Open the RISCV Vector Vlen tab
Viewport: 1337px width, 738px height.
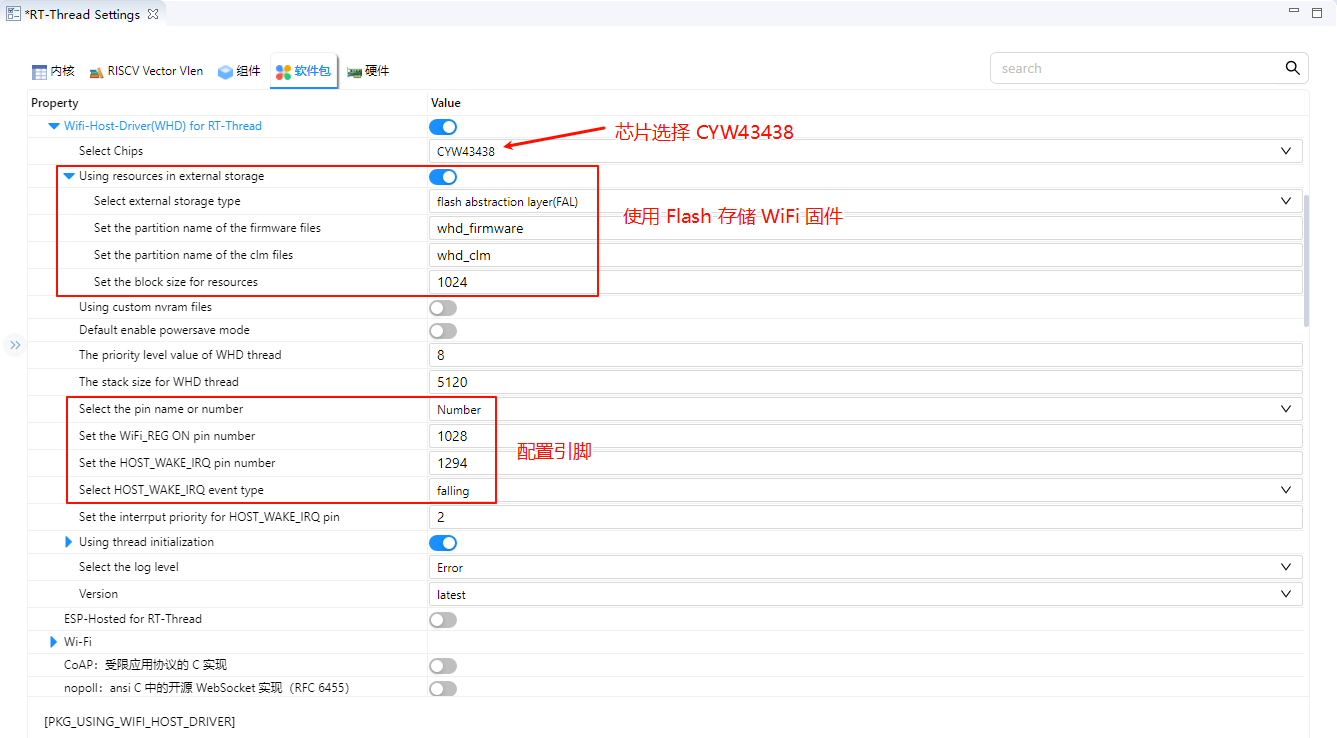146,71
